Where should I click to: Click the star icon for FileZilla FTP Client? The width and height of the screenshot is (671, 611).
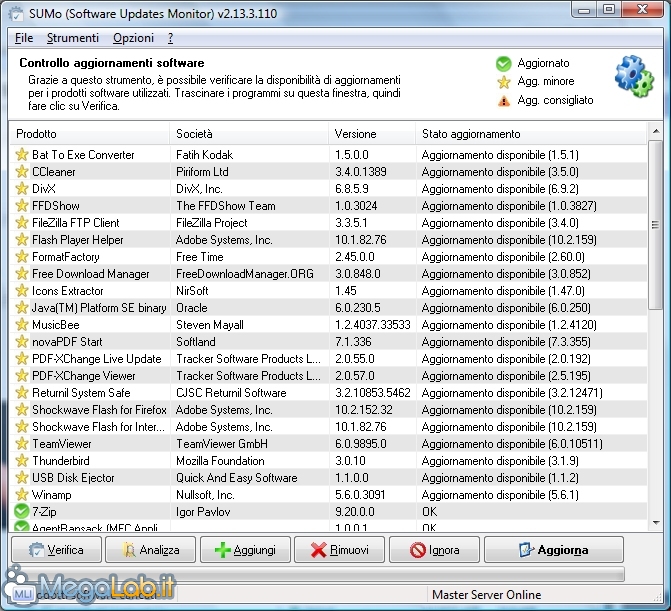click(x=21, y=222)
